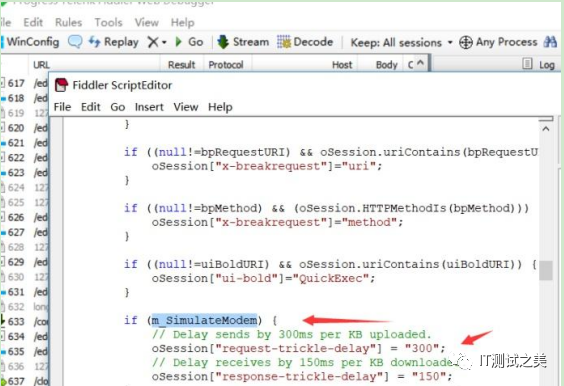
Task: Click the Stream download arrow icon
Action: 223,42
